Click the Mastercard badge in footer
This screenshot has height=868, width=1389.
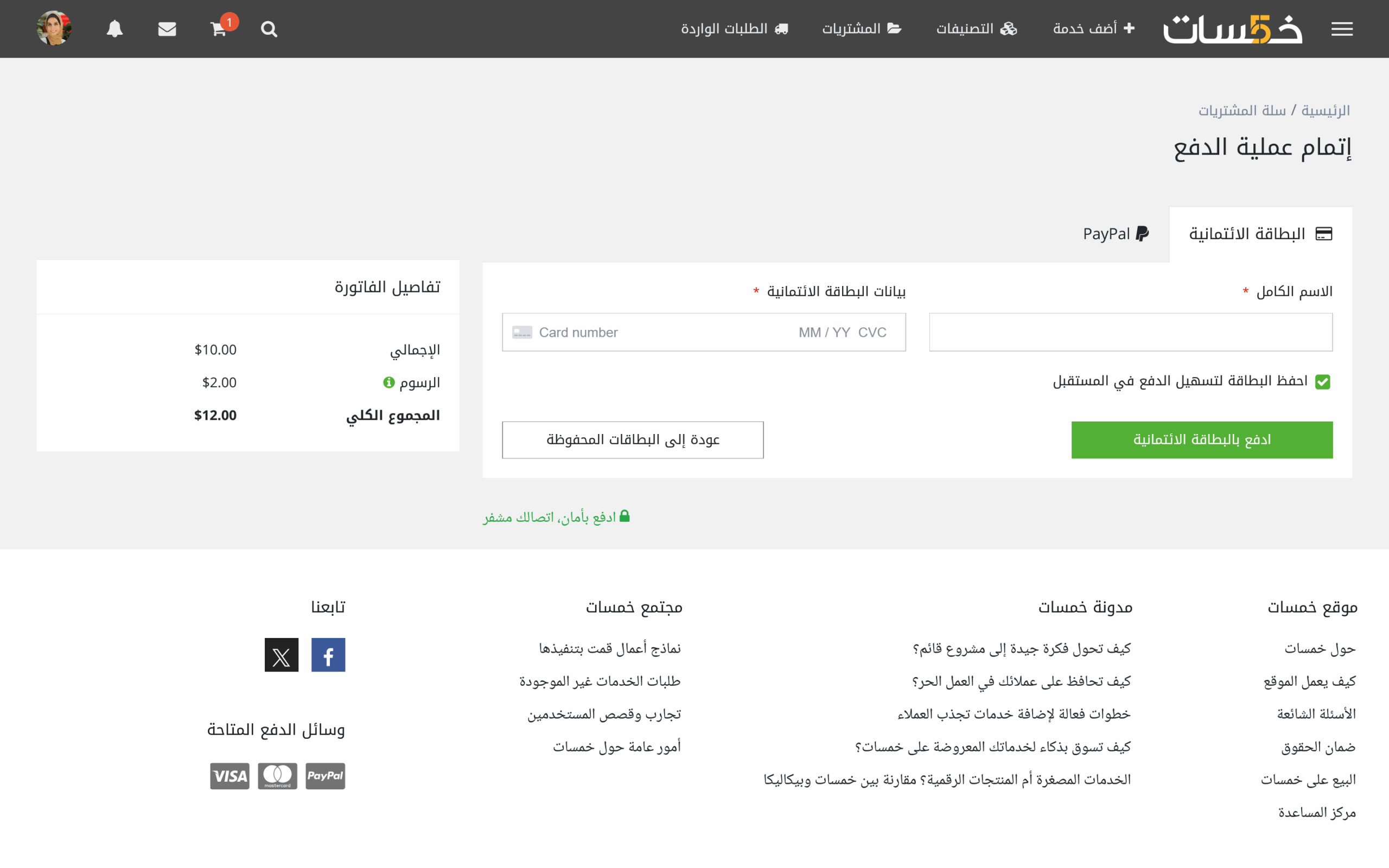tap(277, 776)
